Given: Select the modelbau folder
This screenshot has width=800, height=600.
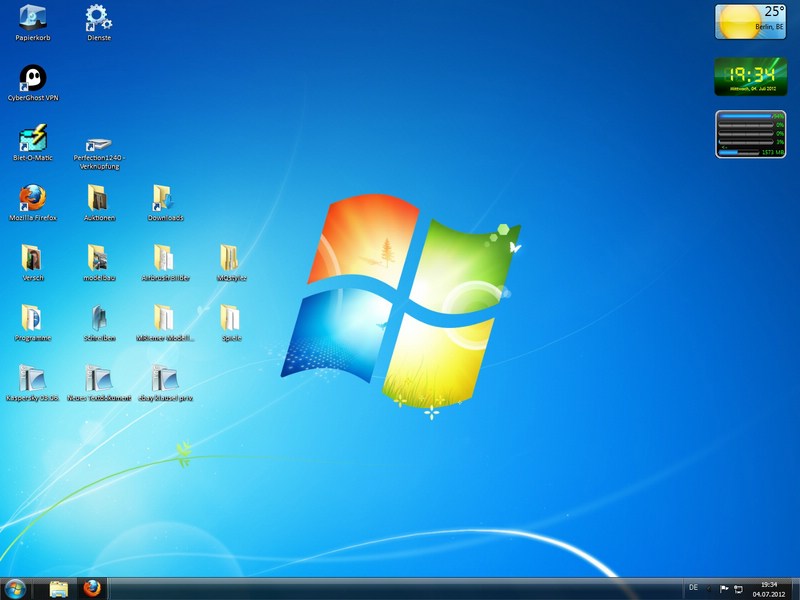Looking at the screenshot, I should tap(99, 263).
